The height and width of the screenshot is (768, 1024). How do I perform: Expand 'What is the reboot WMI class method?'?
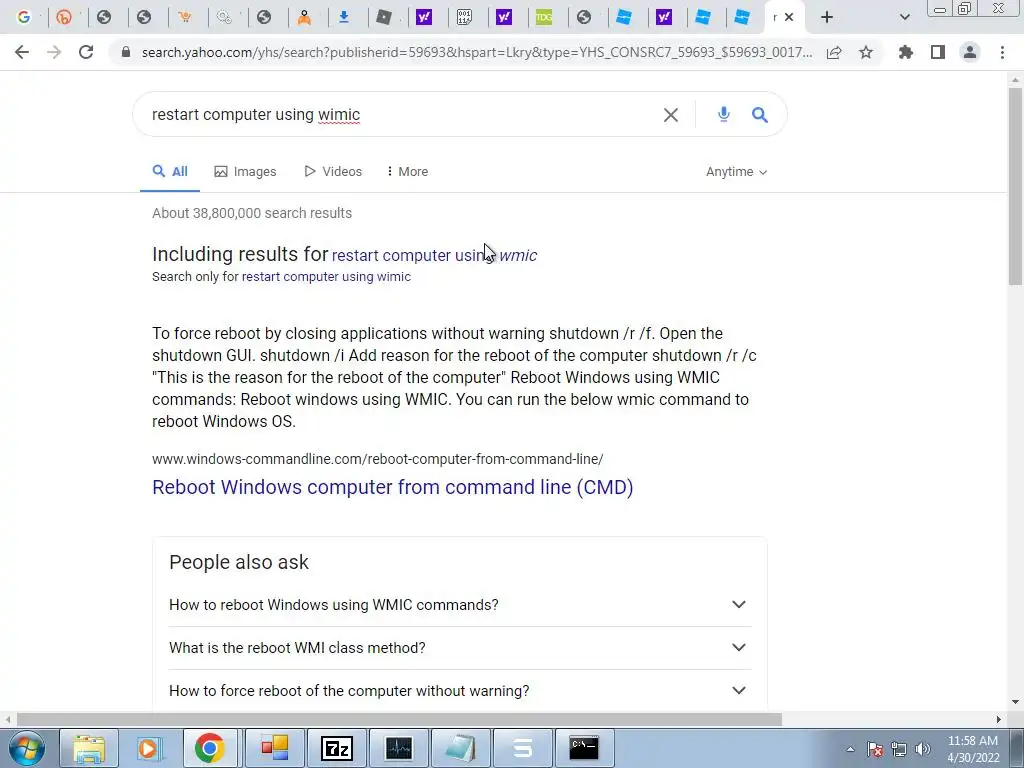pos(460,648)
